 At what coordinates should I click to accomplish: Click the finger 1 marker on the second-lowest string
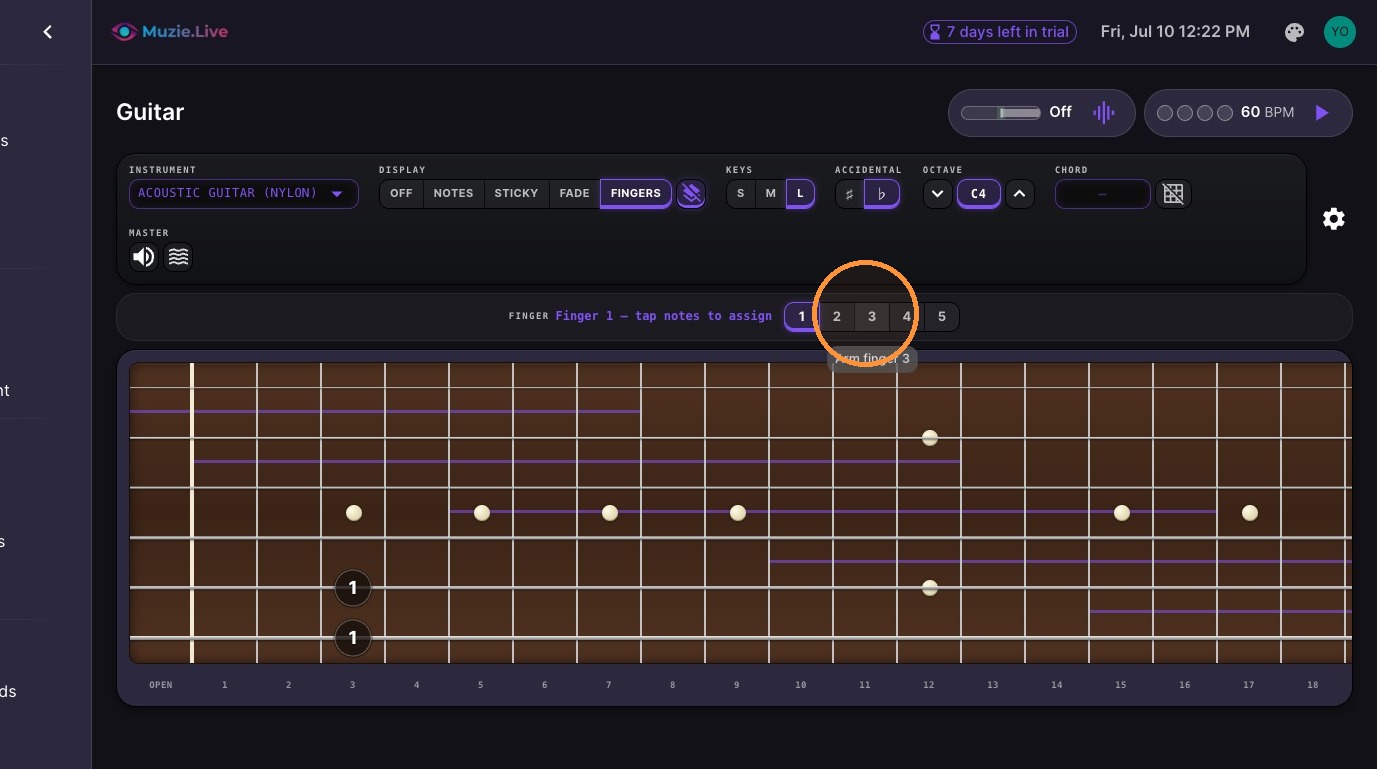(x=352, y=588)
